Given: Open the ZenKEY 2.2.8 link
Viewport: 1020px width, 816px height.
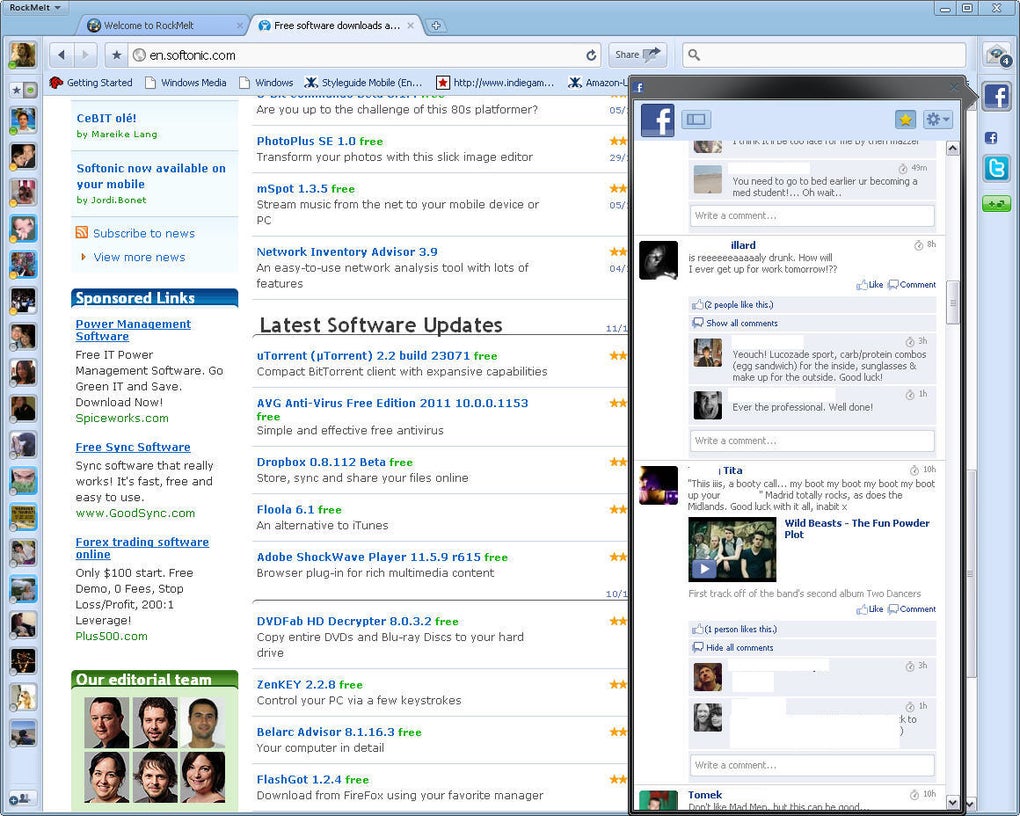Looking at the screenshot, I should [x=296, y=685].
